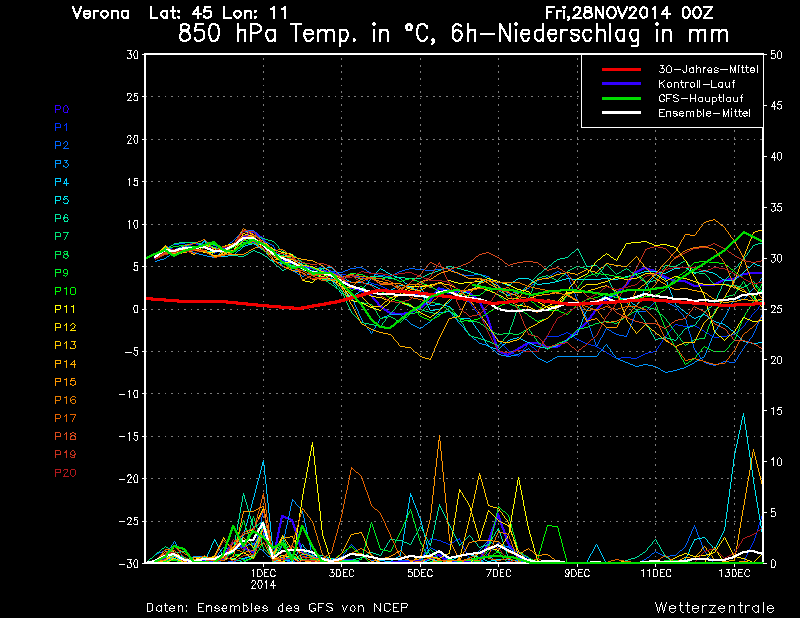Click the P14 ensemble member label
Viewport: 800px width, 618px height.
(x=65, y=364)
